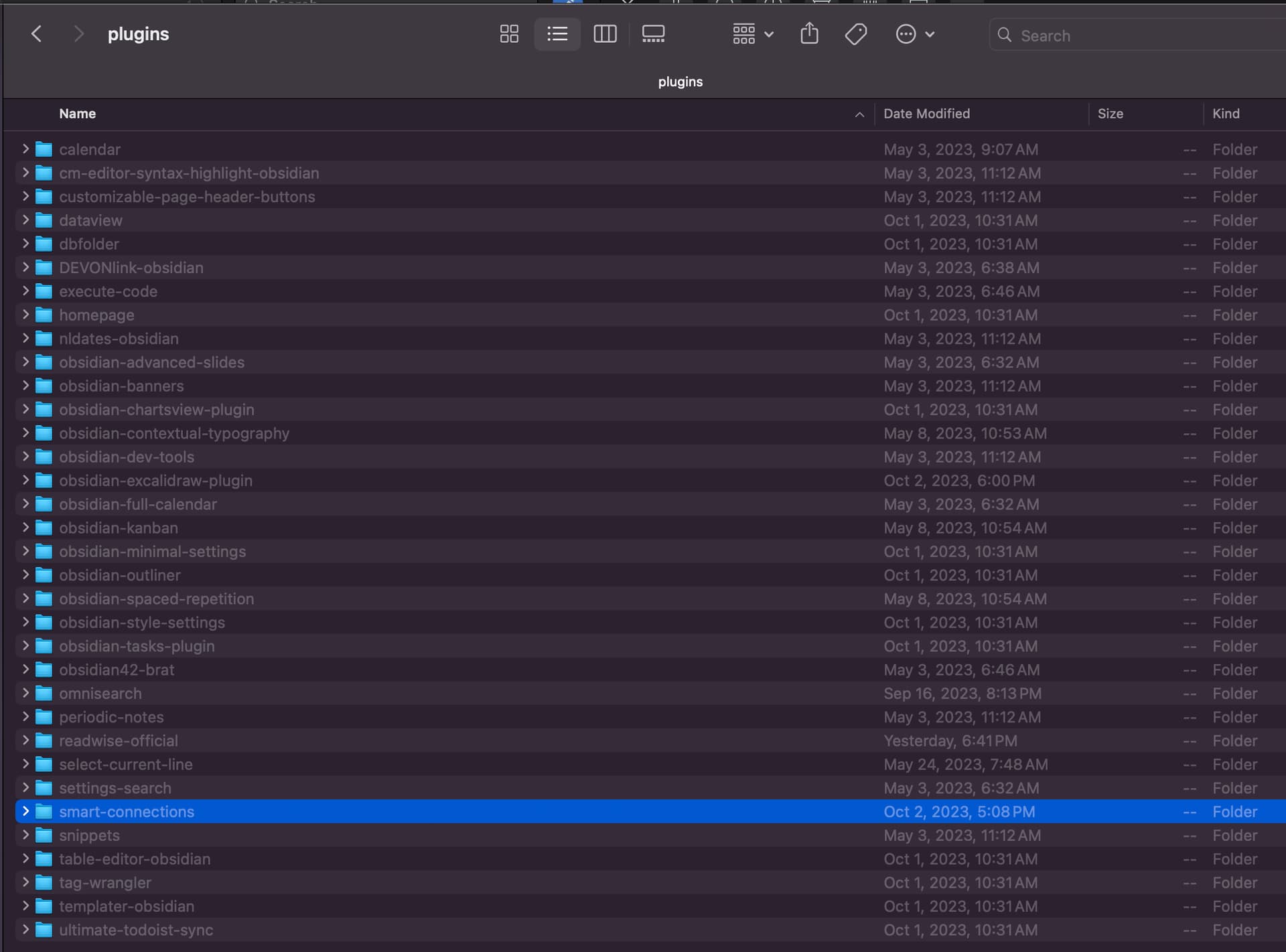Select the obsidian-spaced-repetition row
The height and width of the screenshot is (952, 1286).
point(650,599)
